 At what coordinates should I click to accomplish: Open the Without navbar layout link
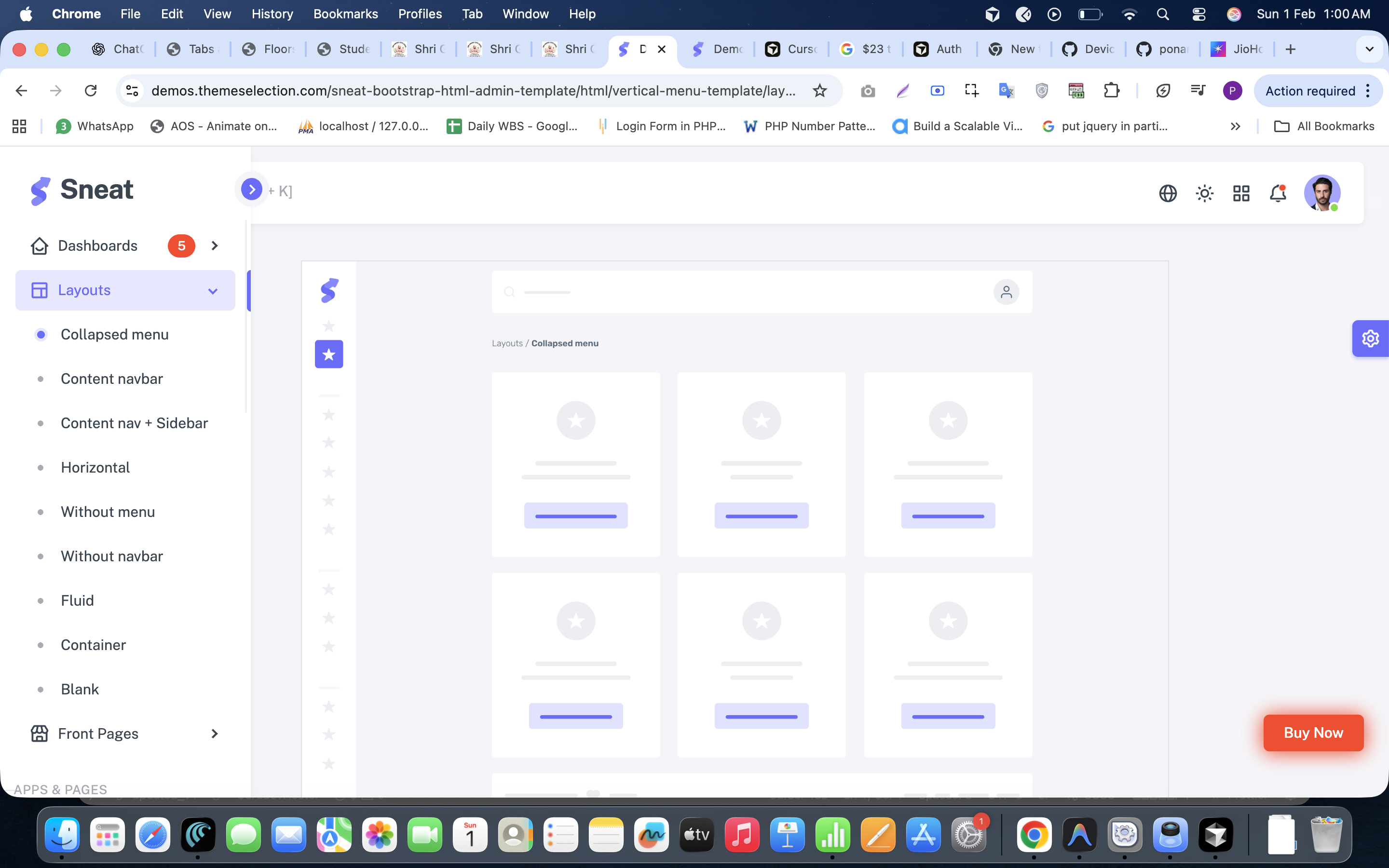112,556
